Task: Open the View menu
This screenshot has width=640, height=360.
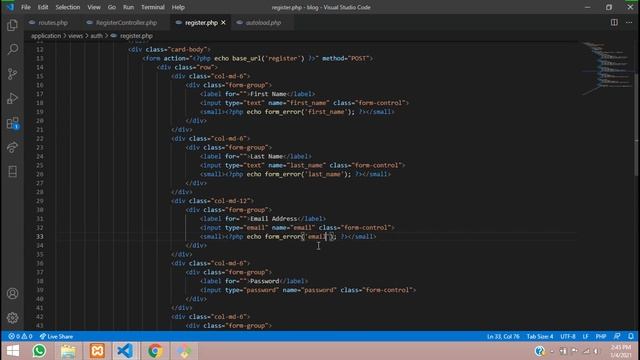Action: click(x=94, y=7)
